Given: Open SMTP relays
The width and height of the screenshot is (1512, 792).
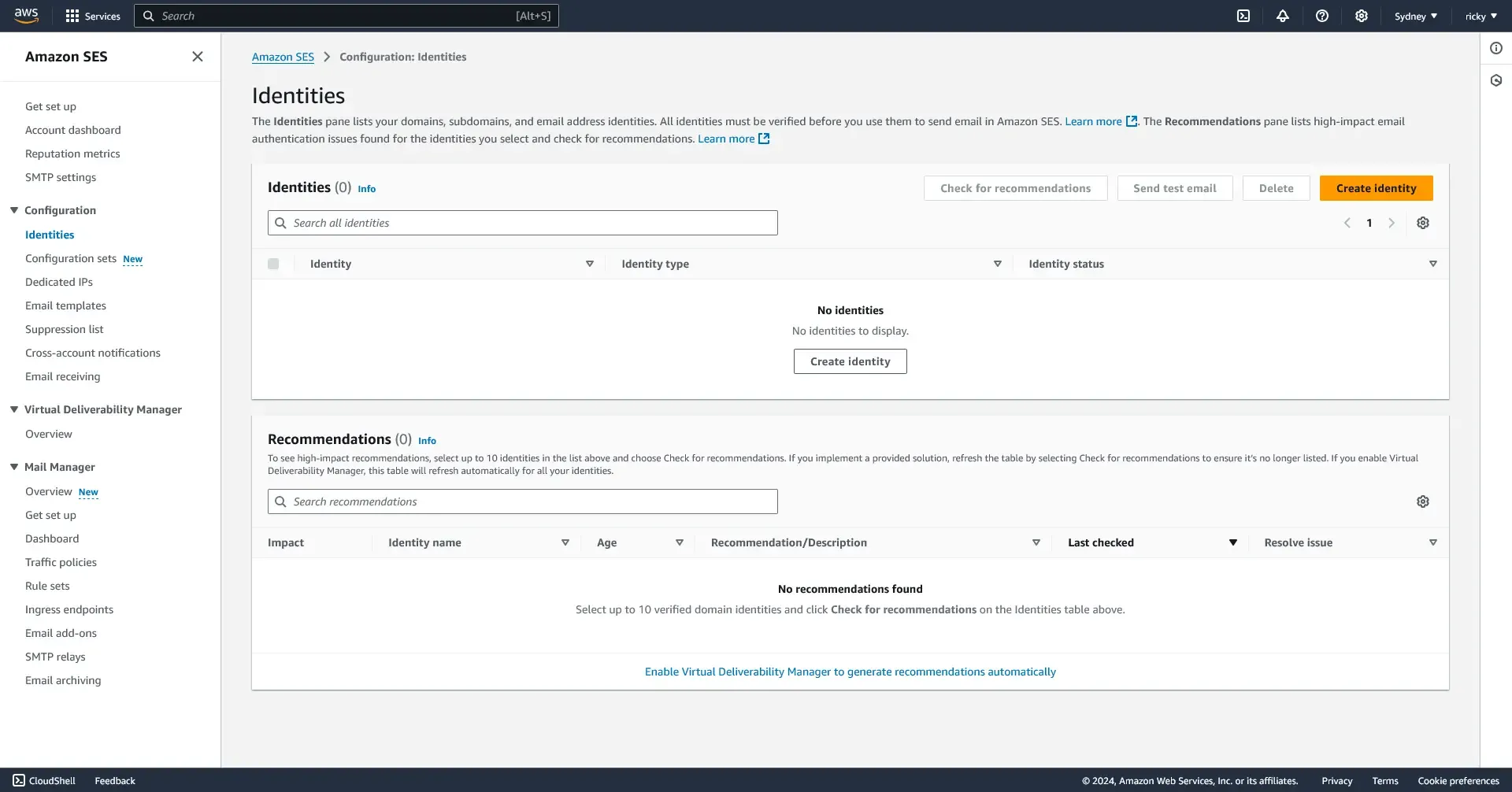Looking at the screenshot, I should point(55,657).
